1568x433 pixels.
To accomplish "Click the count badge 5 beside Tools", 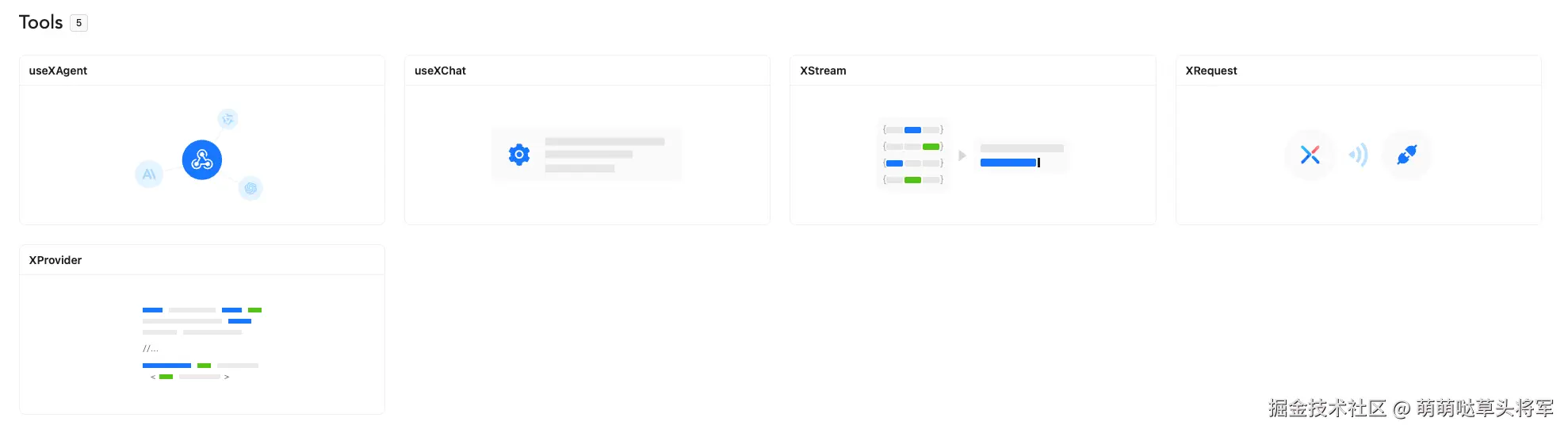I will tap(78, 23).
